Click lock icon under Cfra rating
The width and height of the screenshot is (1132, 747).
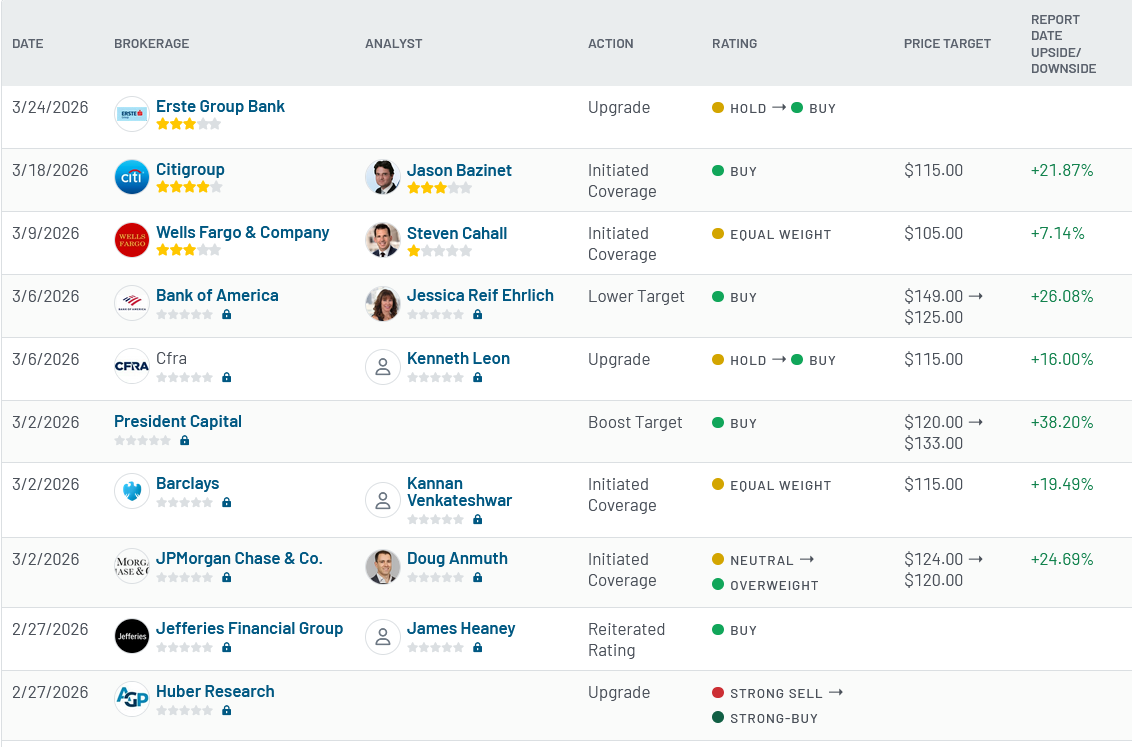click(227, 377)
